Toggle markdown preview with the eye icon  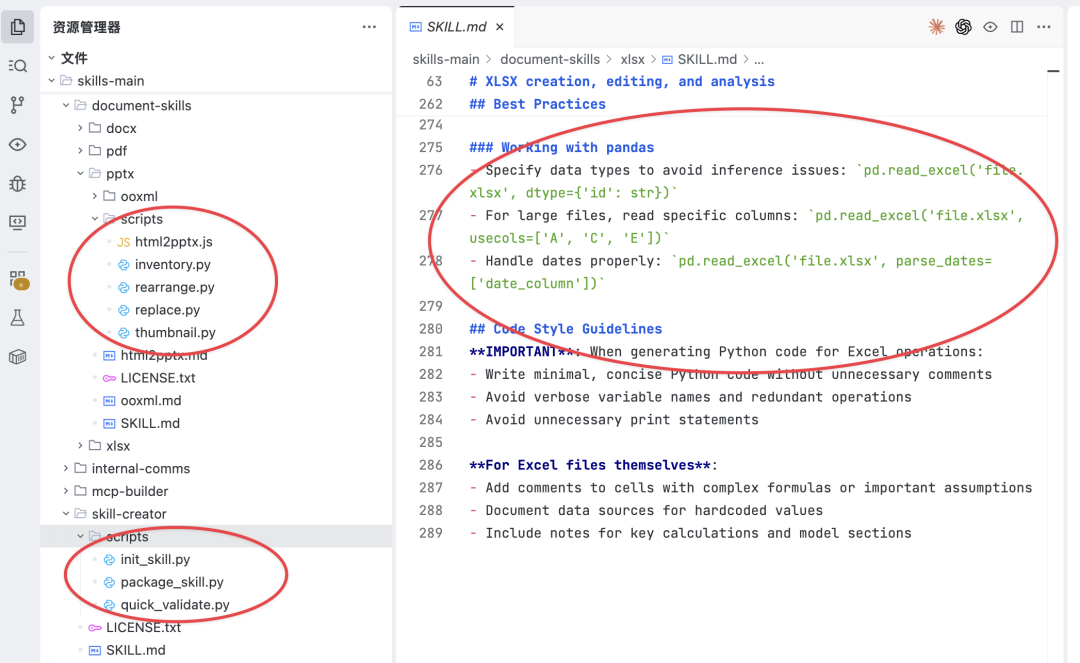(990, 27)
